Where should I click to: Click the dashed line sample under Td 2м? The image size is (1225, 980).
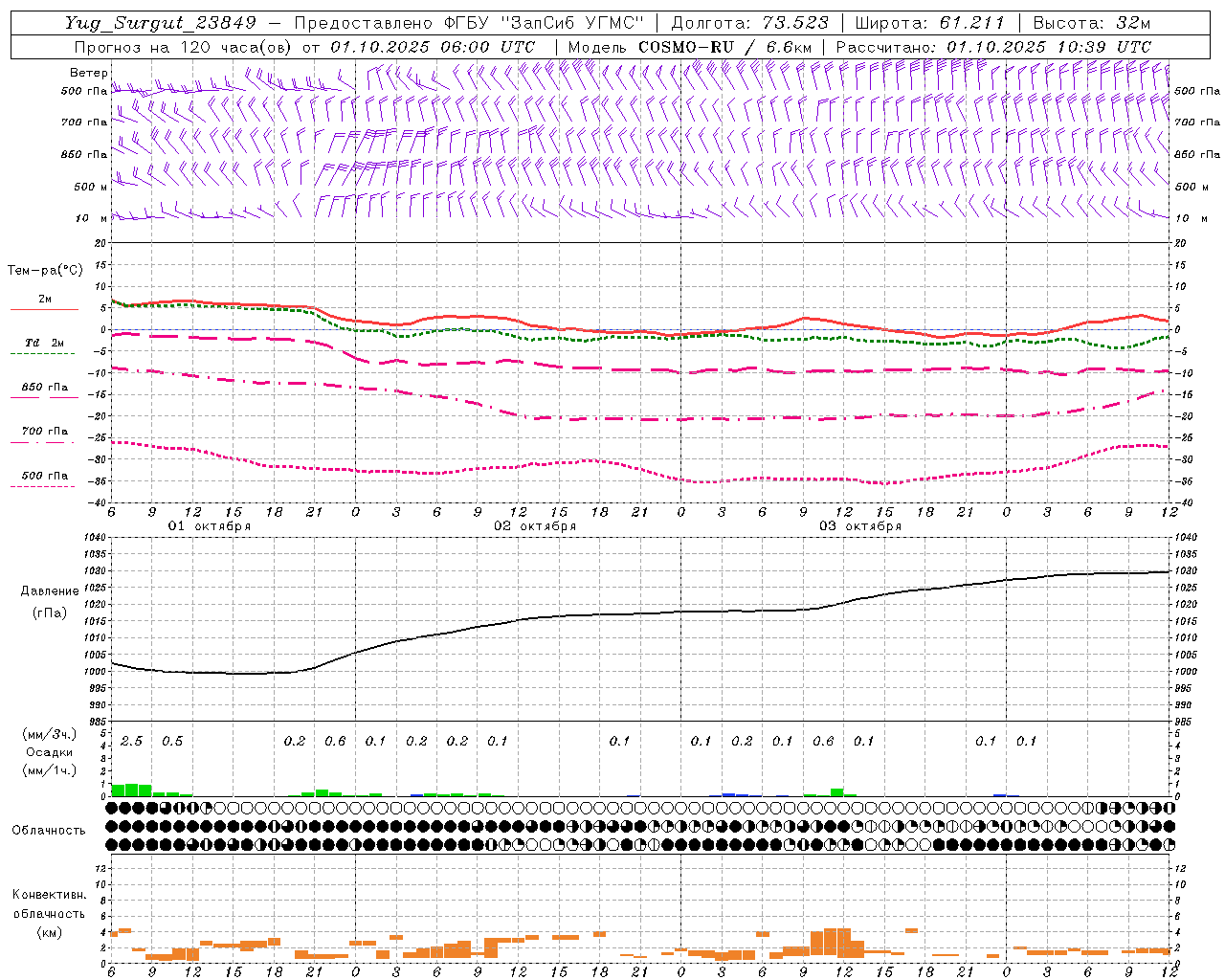coord(42,353)
